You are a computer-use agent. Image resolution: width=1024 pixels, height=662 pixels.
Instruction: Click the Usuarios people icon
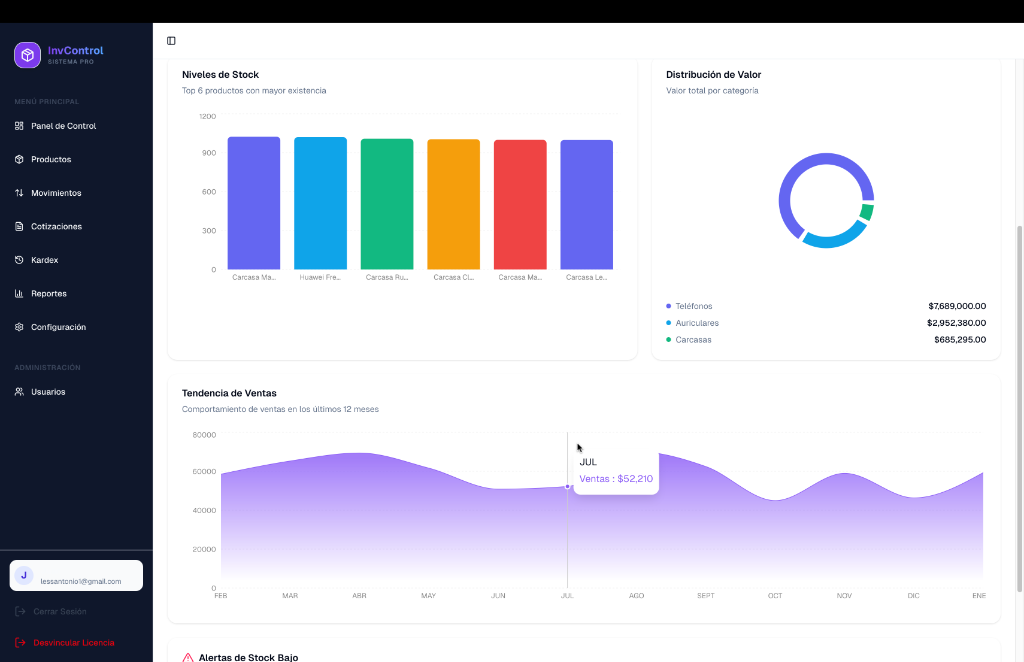(x=19, y=392)
